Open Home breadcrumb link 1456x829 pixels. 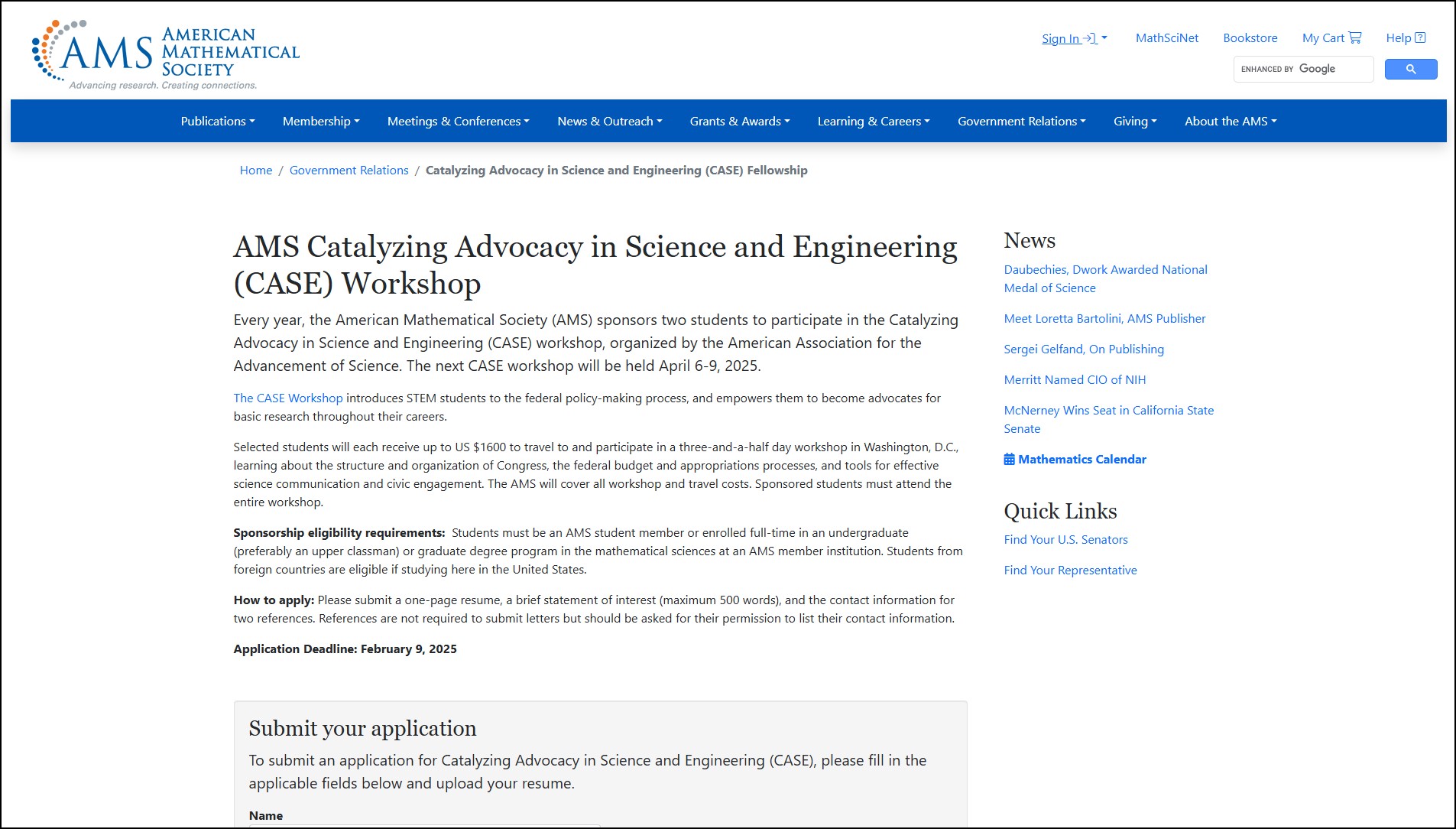[x=255, y=171]
